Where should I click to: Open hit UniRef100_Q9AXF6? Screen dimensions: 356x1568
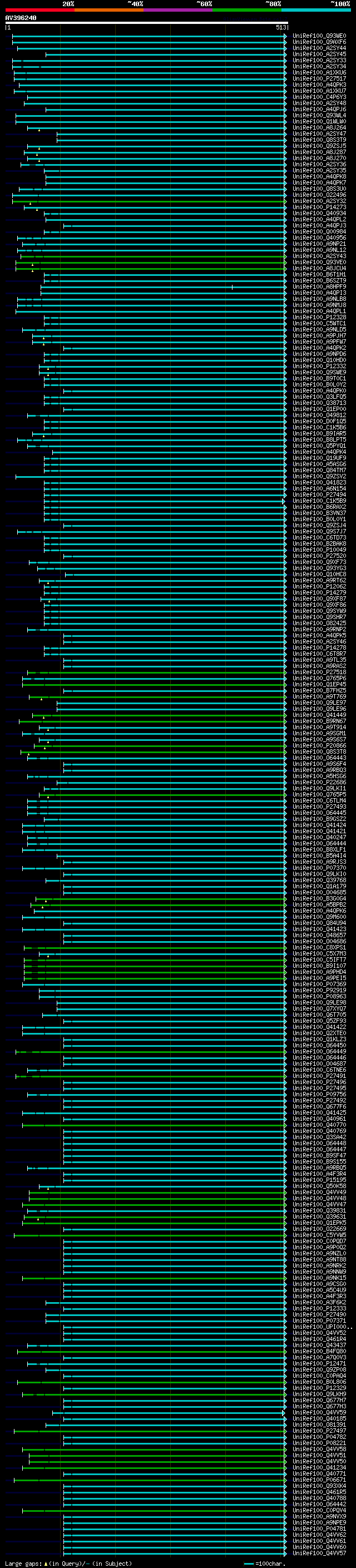point(319,42)
